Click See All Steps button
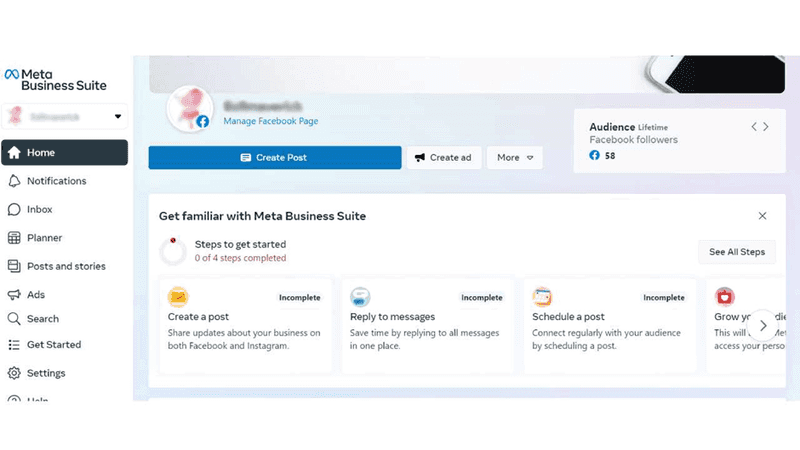Viewport: 800px width, 450px height. click(737, 252)
